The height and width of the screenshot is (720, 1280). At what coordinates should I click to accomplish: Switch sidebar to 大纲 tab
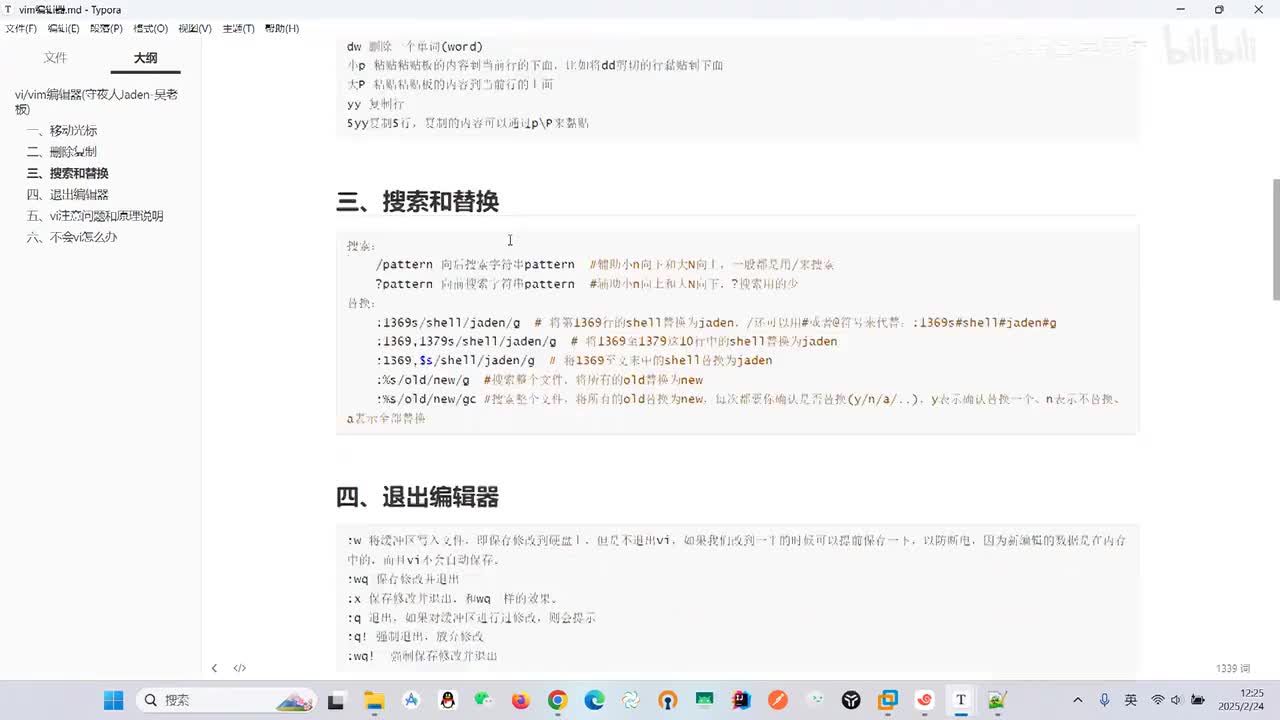(146, 58)
